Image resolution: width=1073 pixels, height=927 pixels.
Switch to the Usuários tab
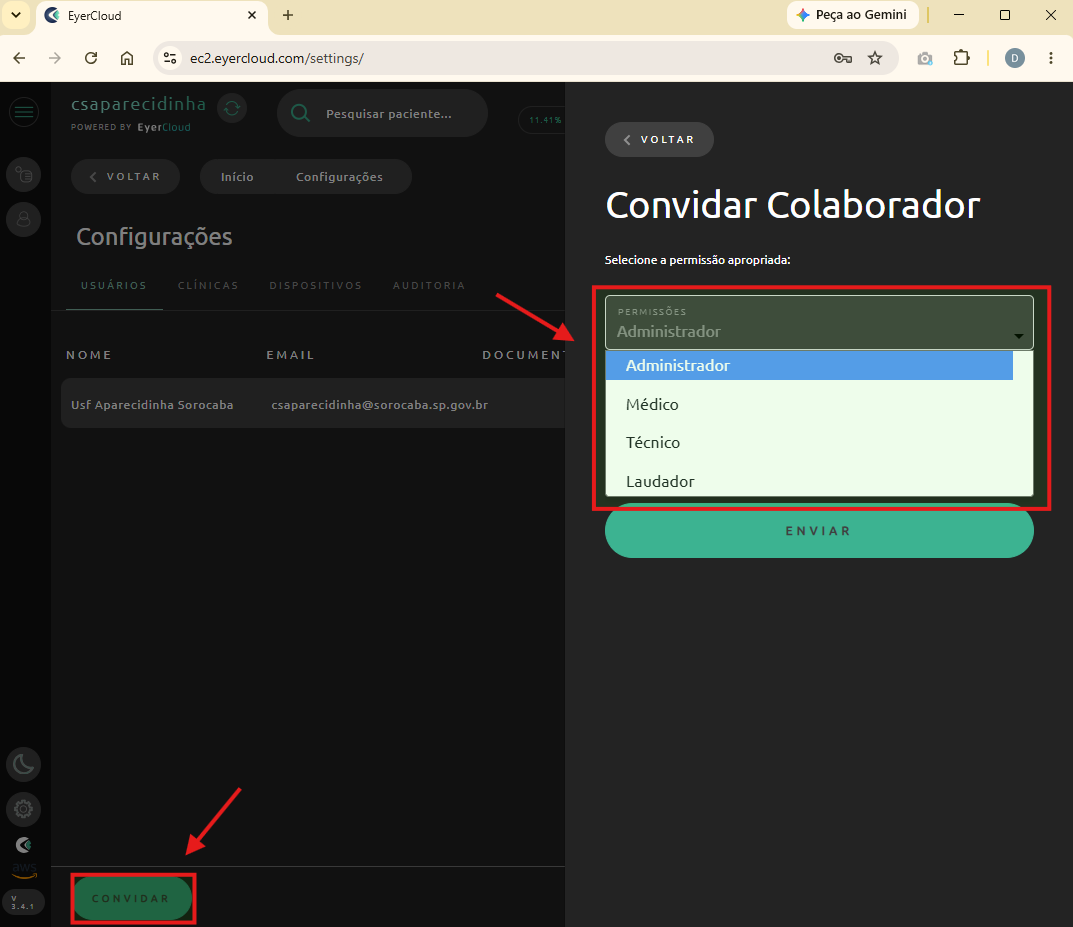[x=114, y=285]
